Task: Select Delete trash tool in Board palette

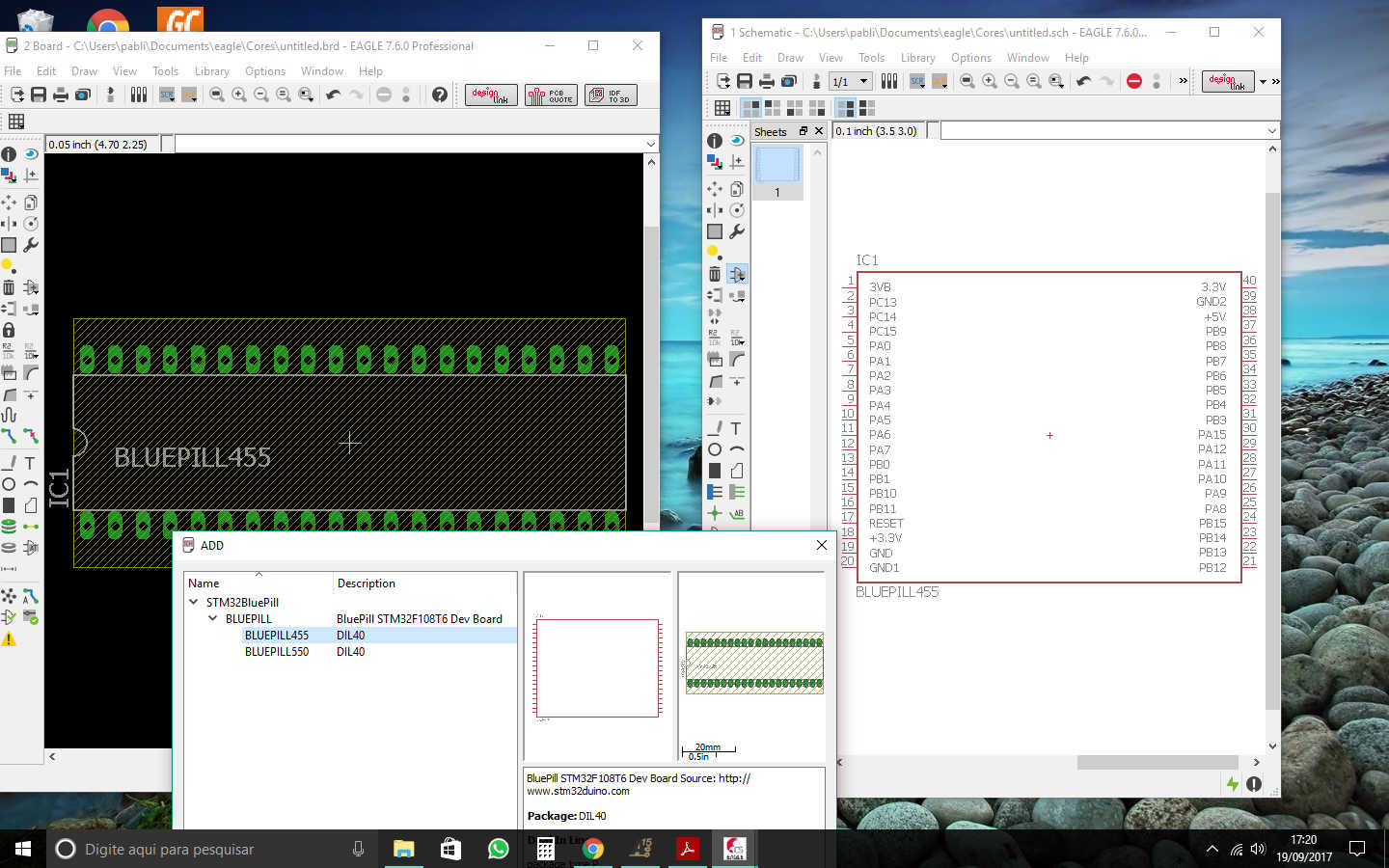Action: pyautogui.click(x=9, y=287)
